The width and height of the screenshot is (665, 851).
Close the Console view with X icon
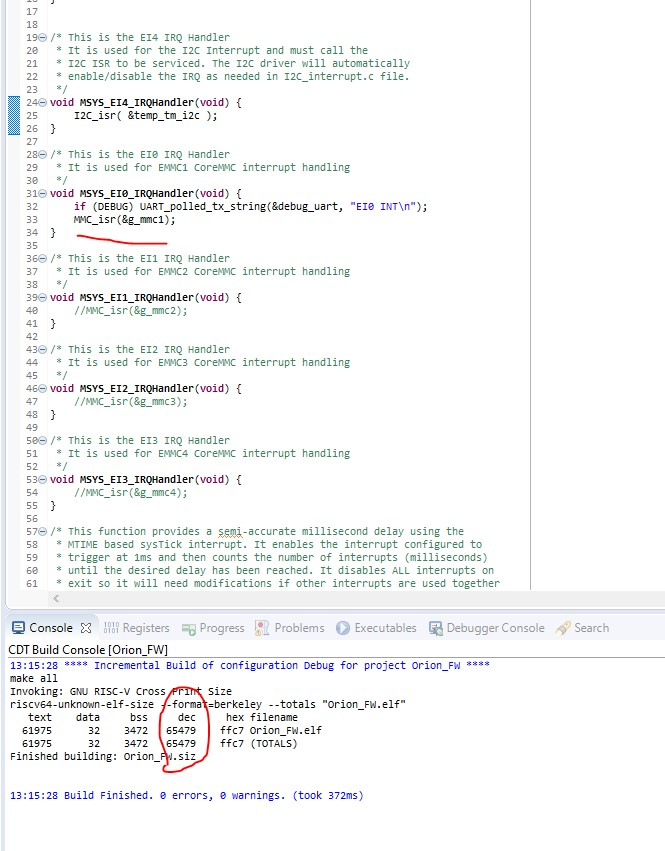(85, 628)
